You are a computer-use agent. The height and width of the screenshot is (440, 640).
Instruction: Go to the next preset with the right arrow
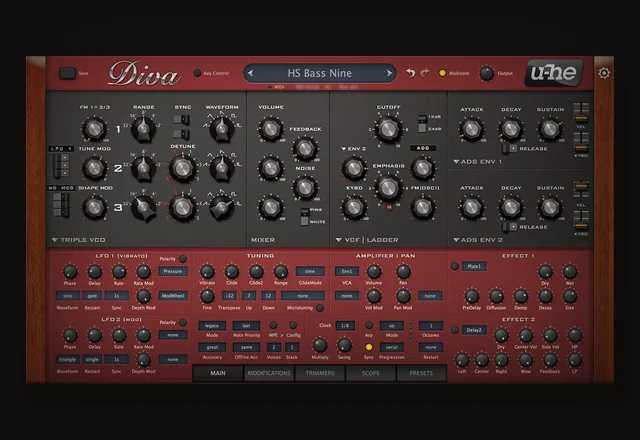[389, 73]
